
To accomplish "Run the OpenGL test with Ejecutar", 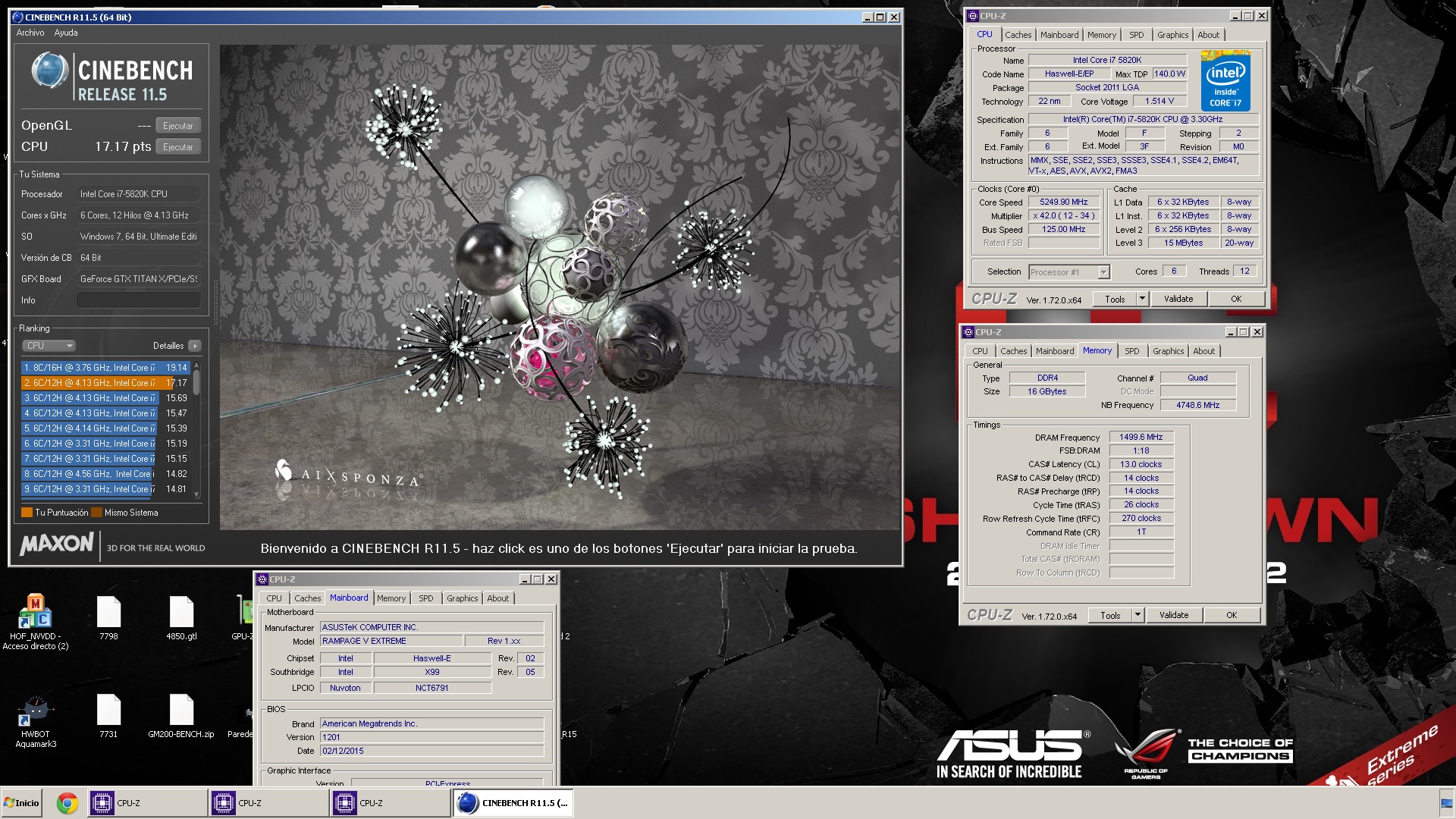I will (x=178, y=126).
